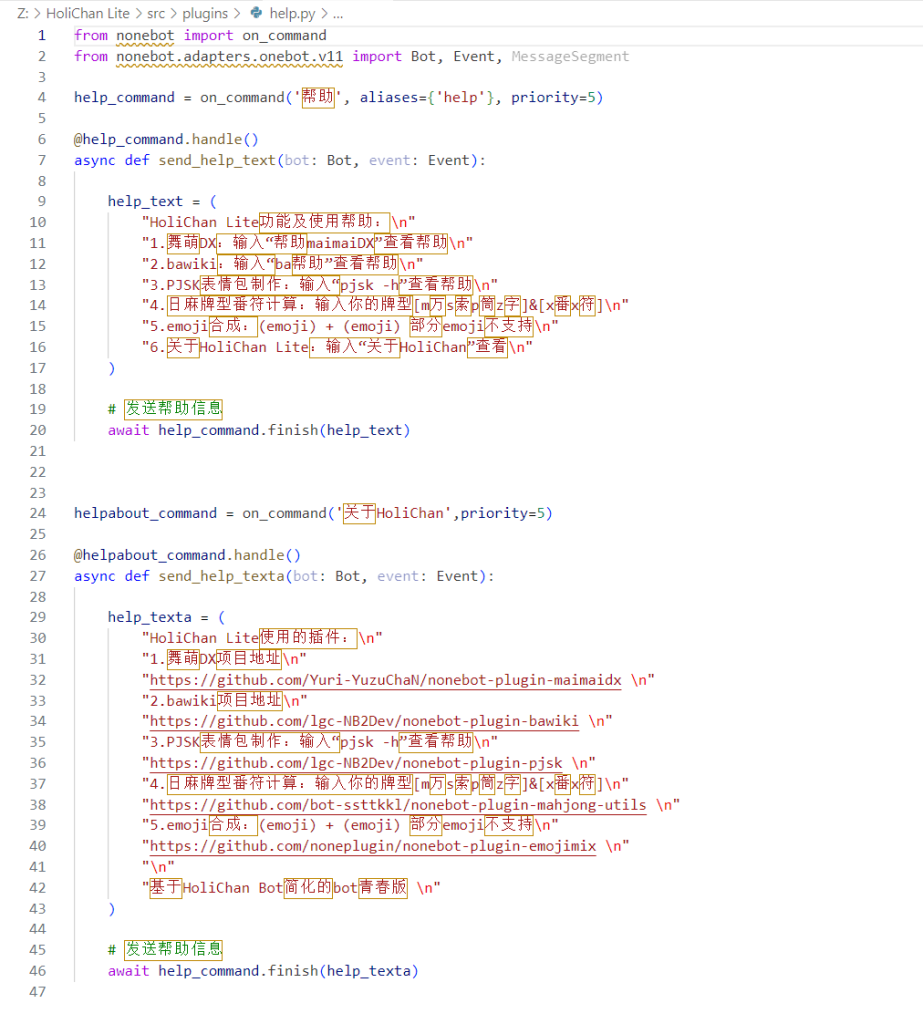Click "aliases={'help'}" argument

(427, 97)
